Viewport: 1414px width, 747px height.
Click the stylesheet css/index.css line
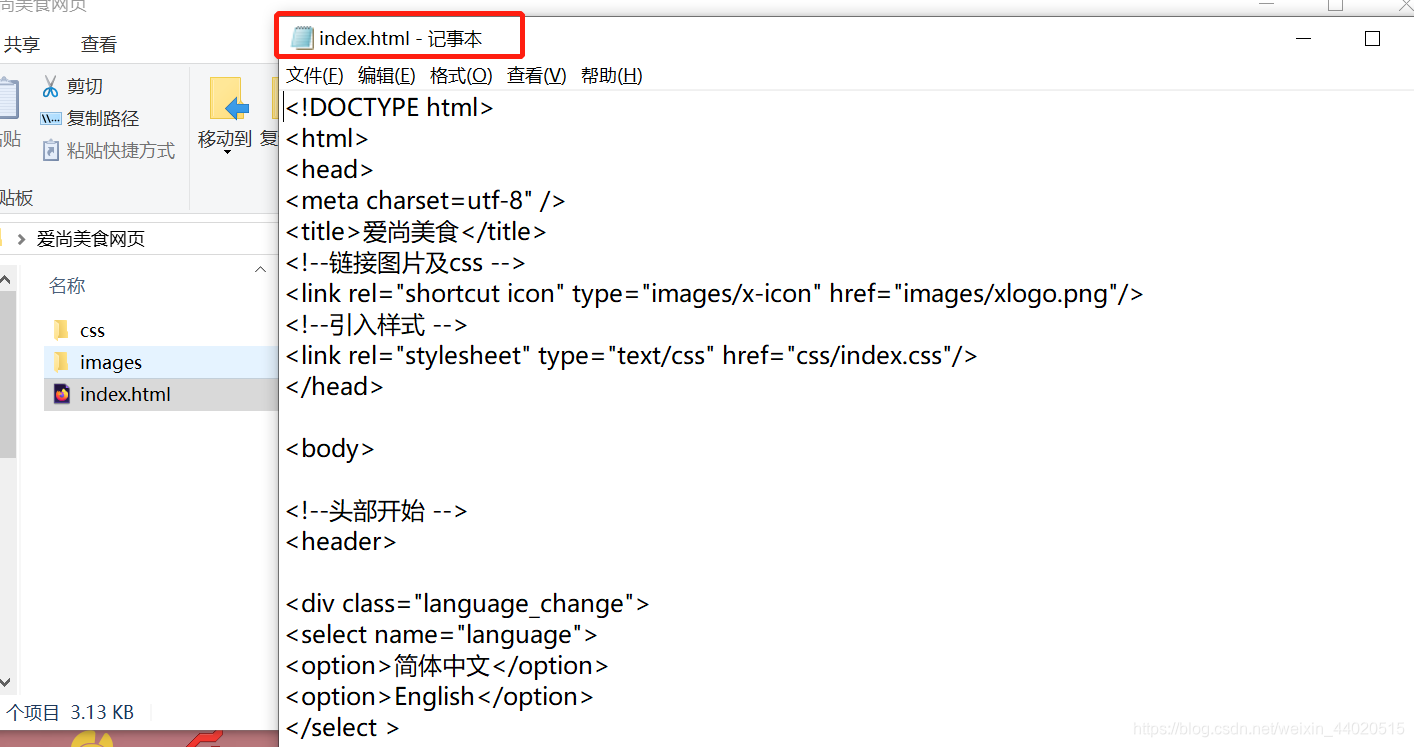tap(631, 355)
